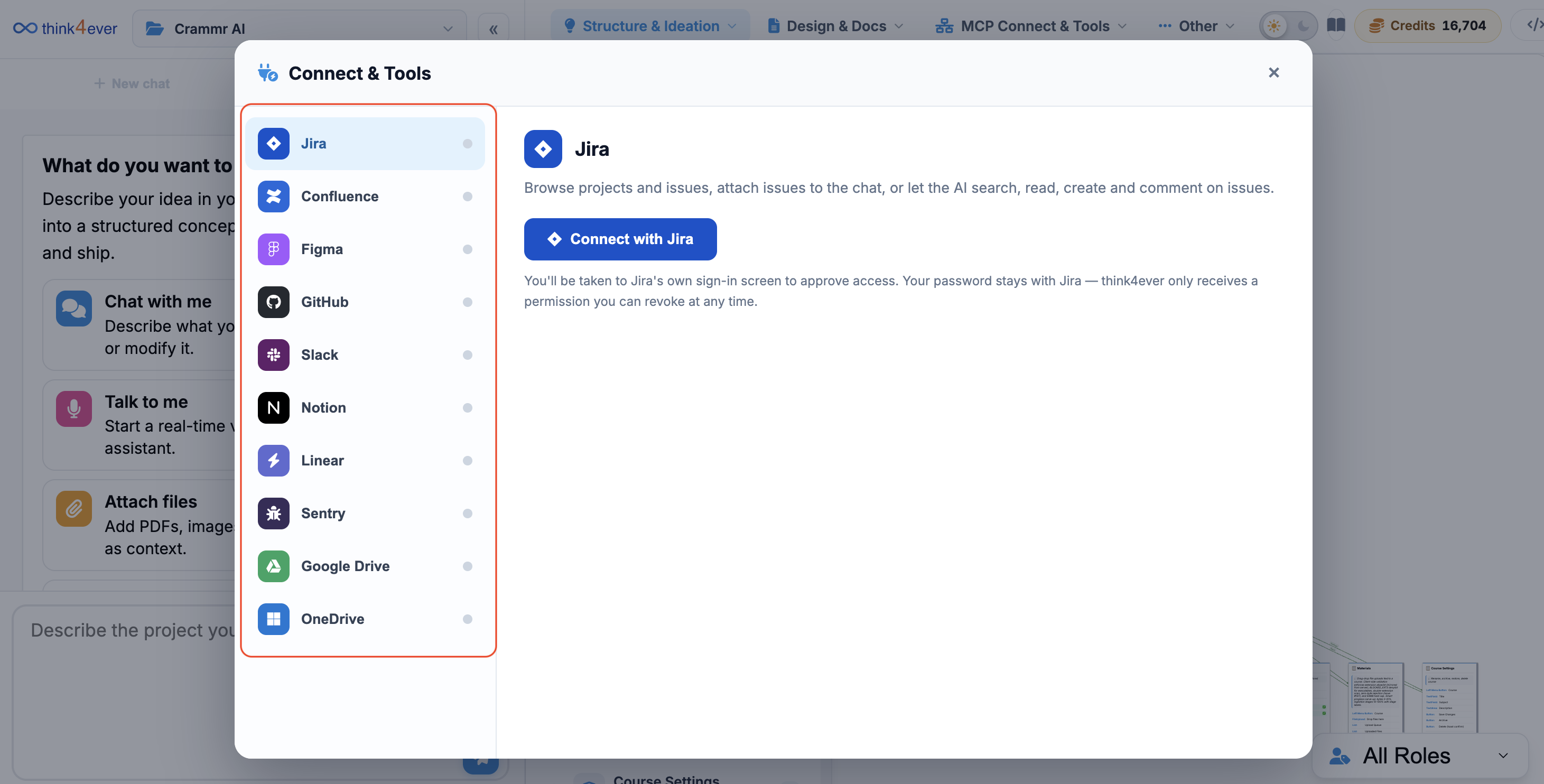
Task: Open the Sentry bug icon entry
Action: pos(273,513)
